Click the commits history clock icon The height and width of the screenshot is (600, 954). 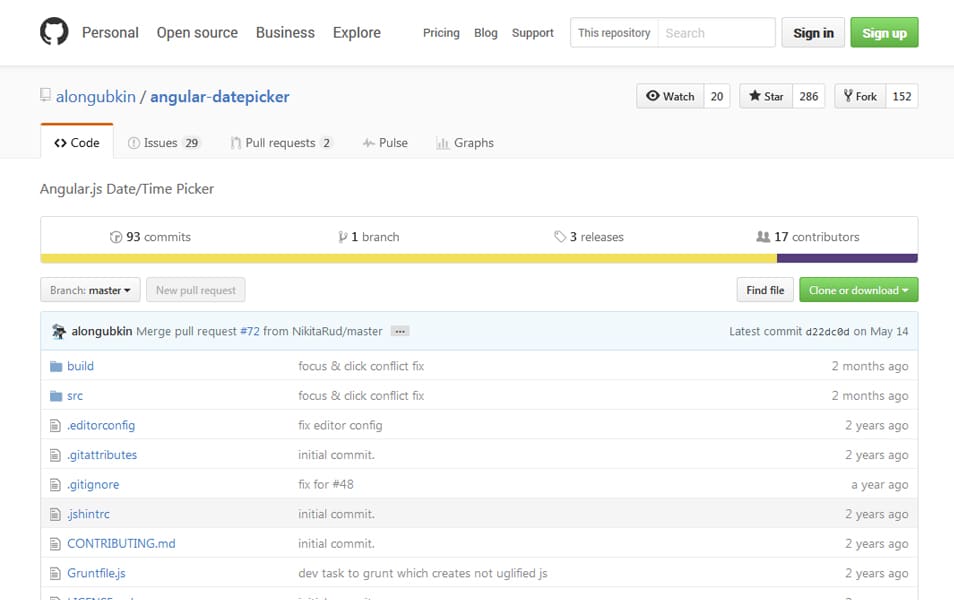[116, 237]
